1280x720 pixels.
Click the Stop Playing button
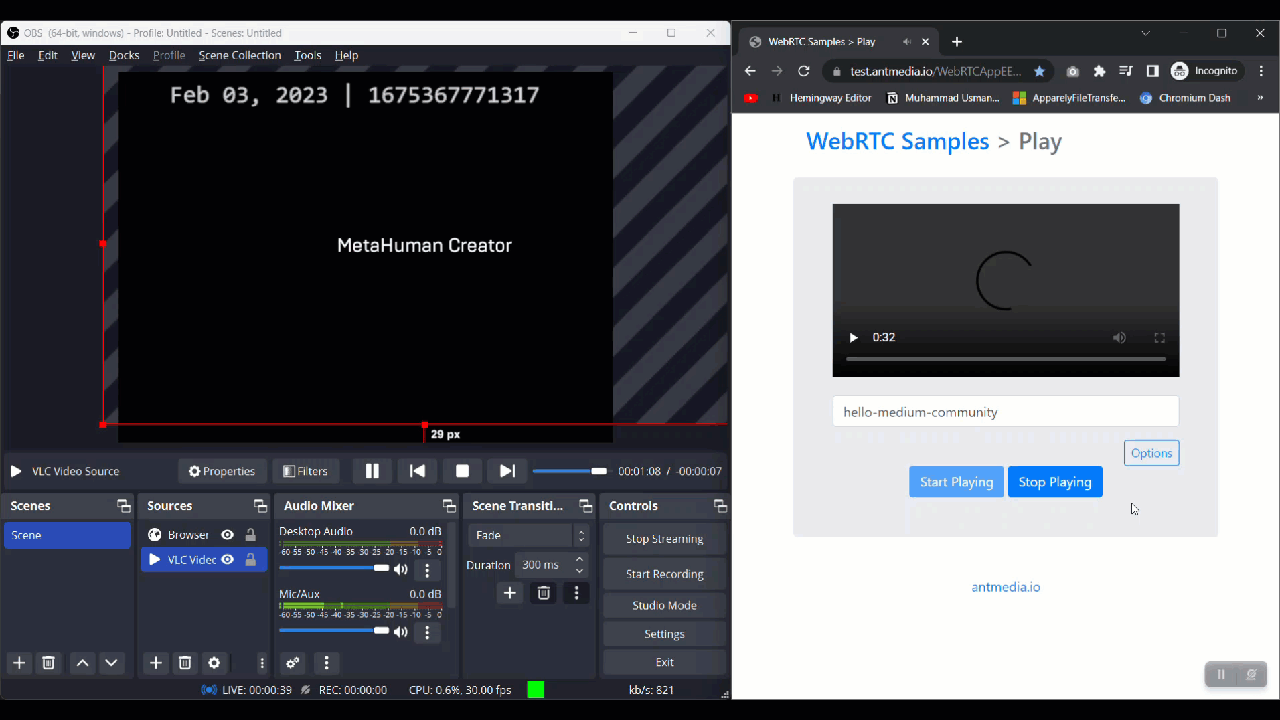tap(1055, 482)
